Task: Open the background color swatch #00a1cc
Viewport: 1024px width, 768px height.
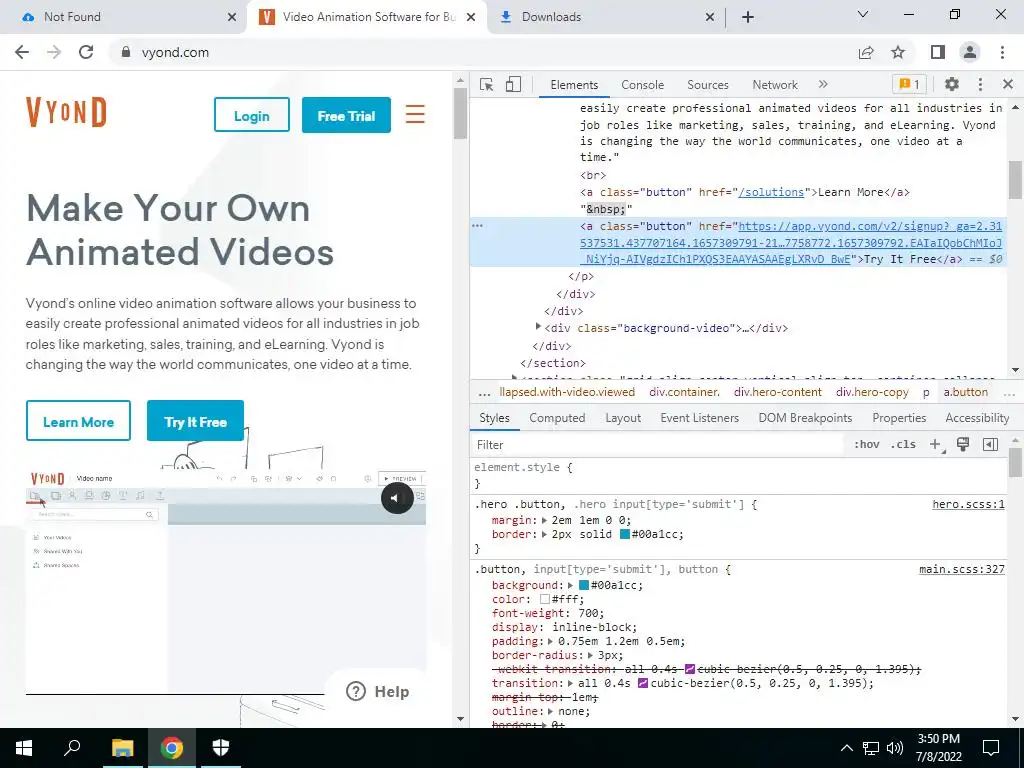Action: coord(584,585)
